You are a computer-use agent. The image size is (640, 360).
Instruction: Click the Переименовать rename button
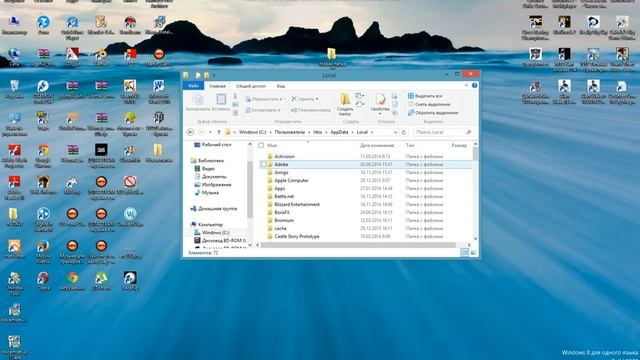point(311,110)
